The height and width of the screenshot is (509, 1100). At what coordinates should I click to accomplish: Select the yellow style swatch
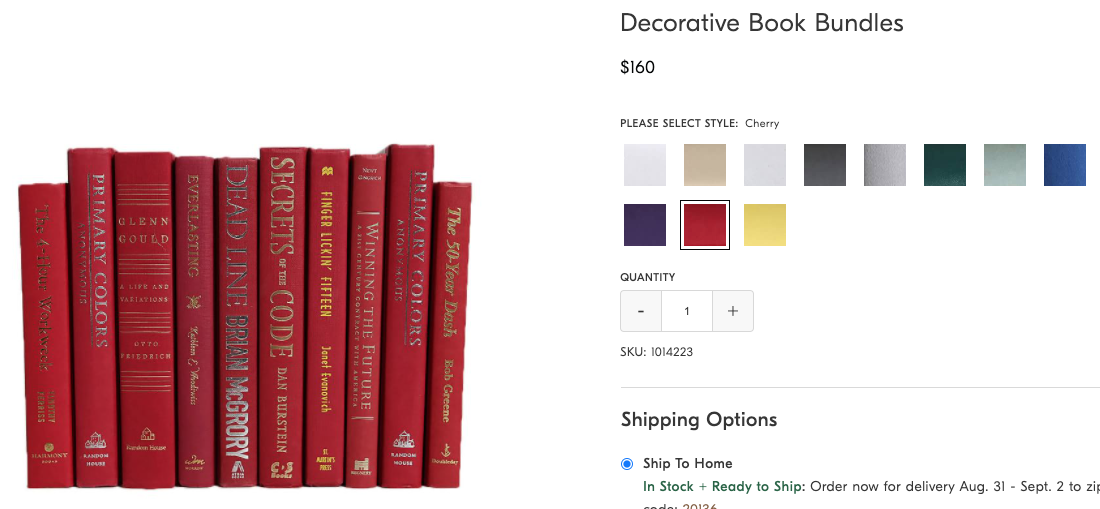click(x=765, y=225)
